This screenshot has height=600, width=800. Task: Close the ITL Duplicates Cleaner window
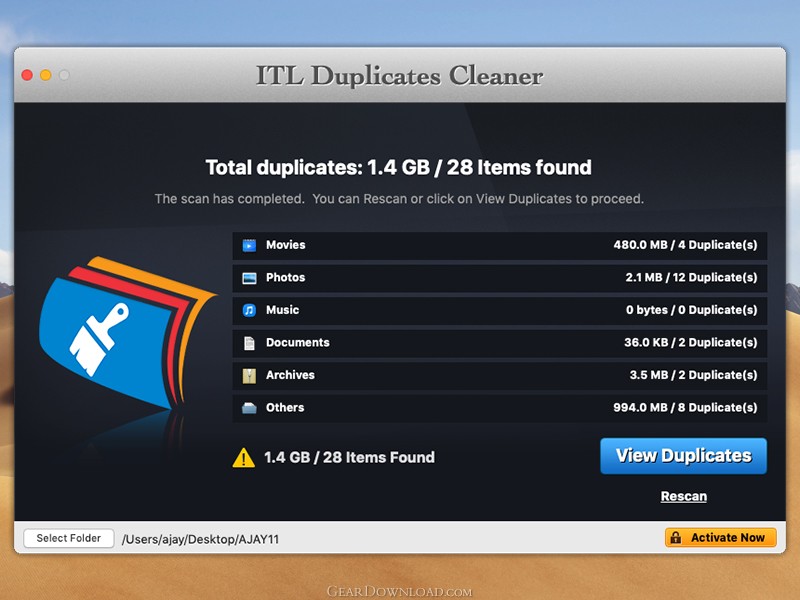[27, 76]
